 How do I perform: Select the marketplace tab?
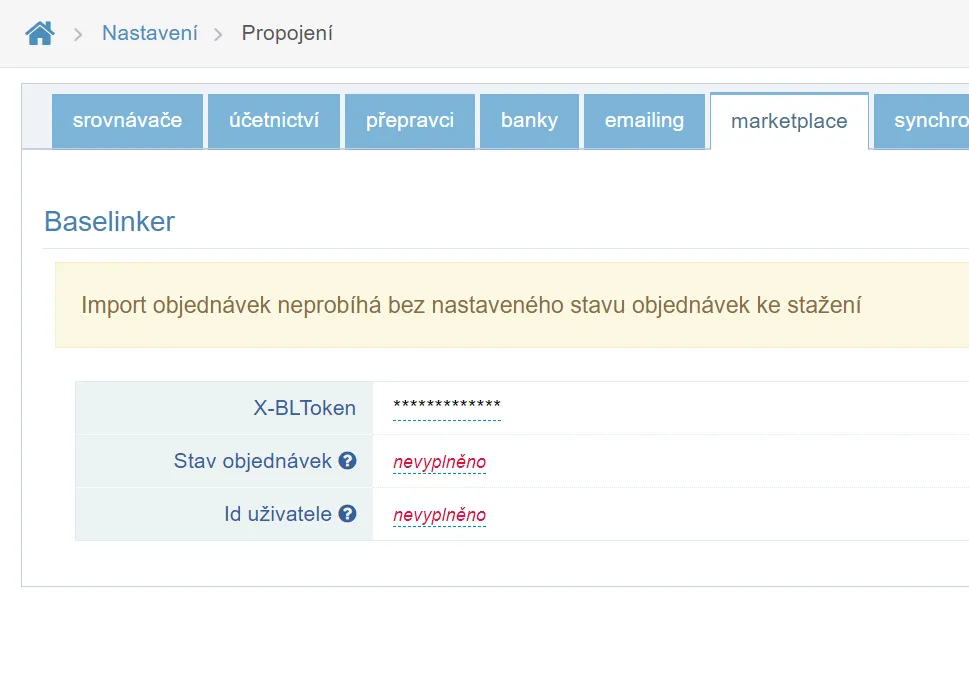(x=789, y=121)
